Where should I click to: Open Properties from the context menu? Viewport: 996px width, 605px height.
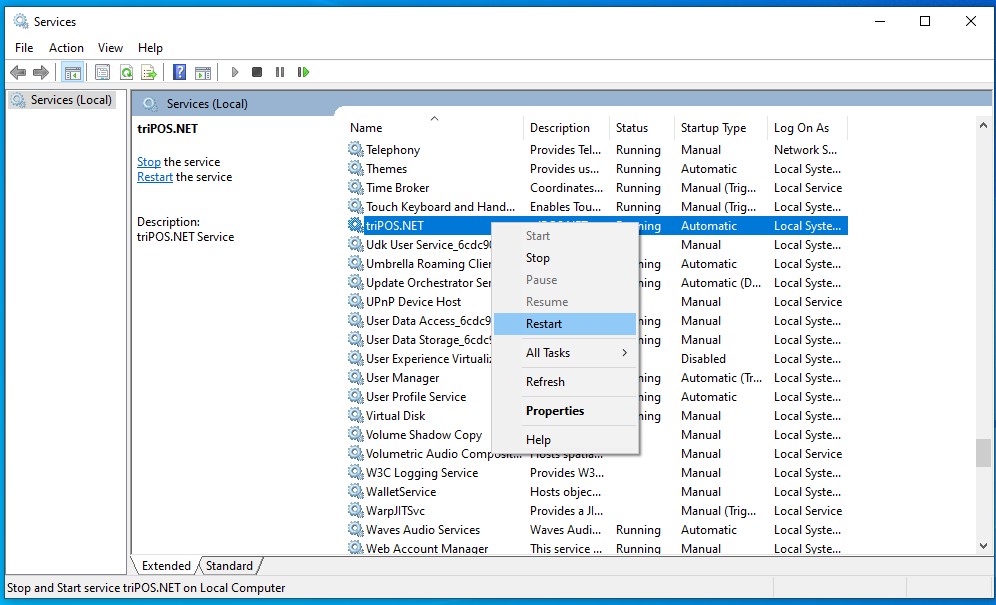565,411
